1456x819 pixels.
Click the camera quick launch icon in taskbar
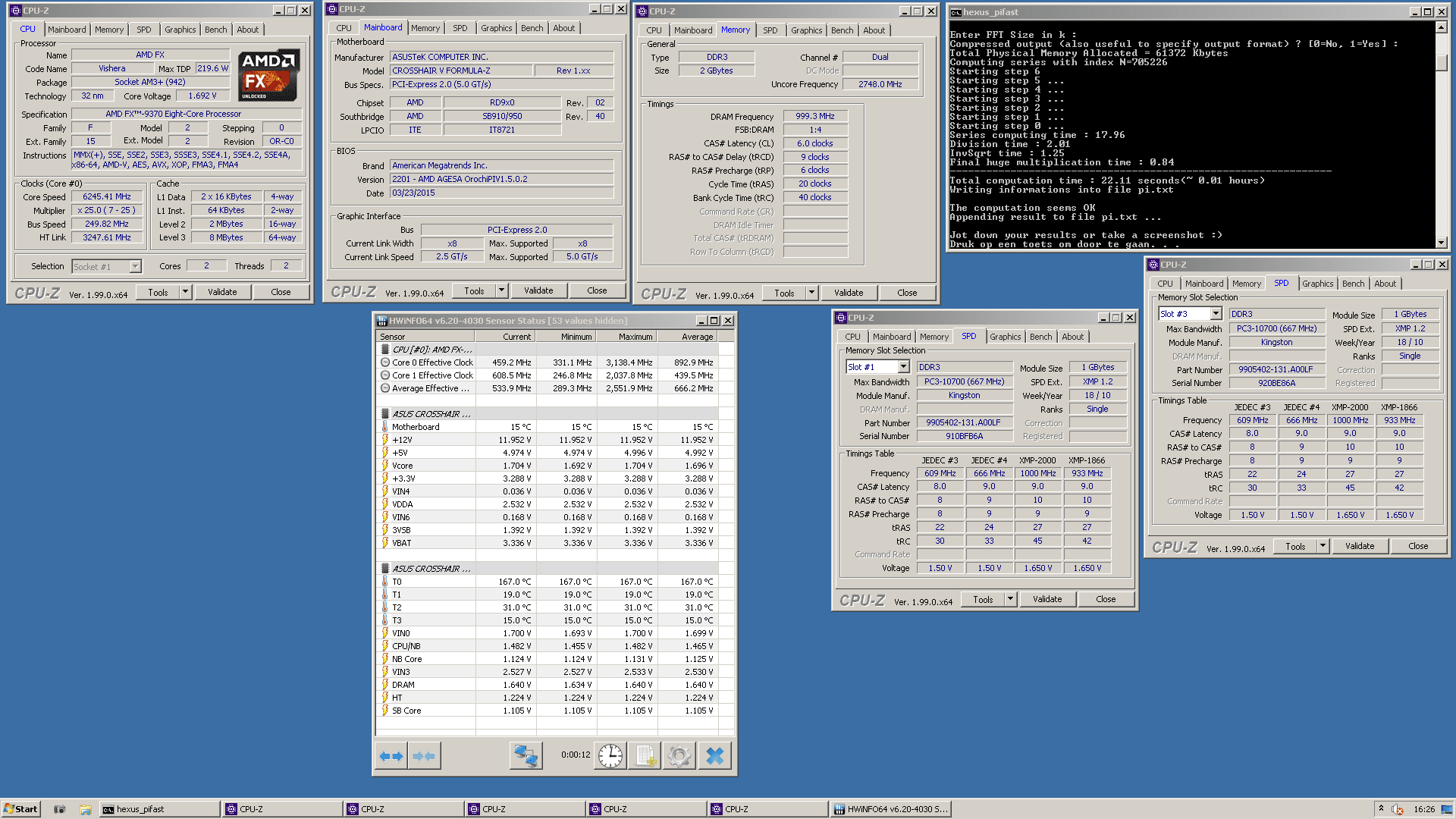tap(60, 809)
